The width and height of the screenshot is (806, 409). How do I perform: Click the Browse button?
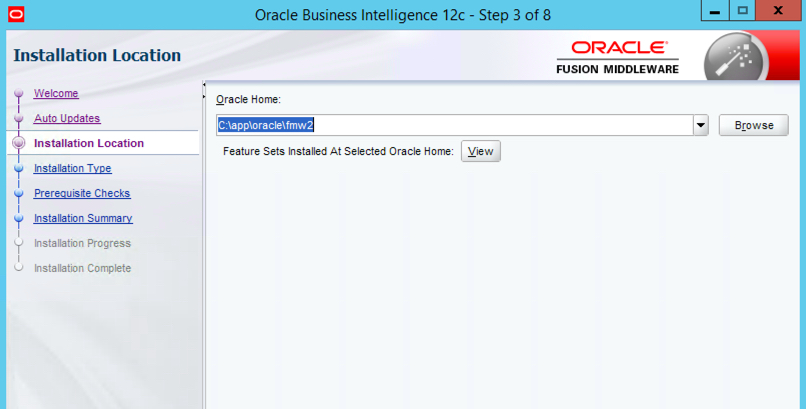[x=754, y=125]
